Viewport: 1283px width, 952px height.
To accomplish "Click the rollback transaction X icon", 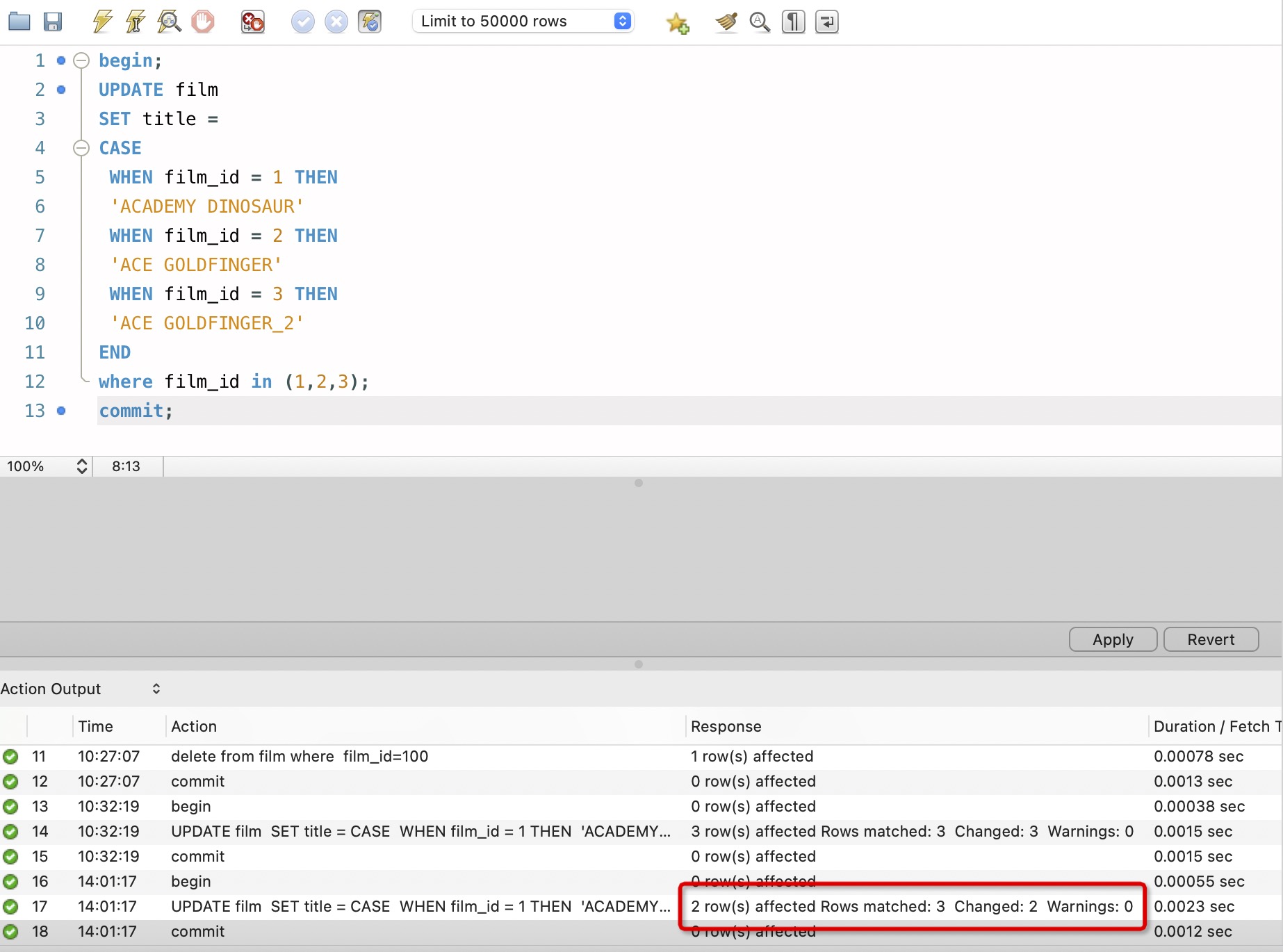I will click(336, 22).
